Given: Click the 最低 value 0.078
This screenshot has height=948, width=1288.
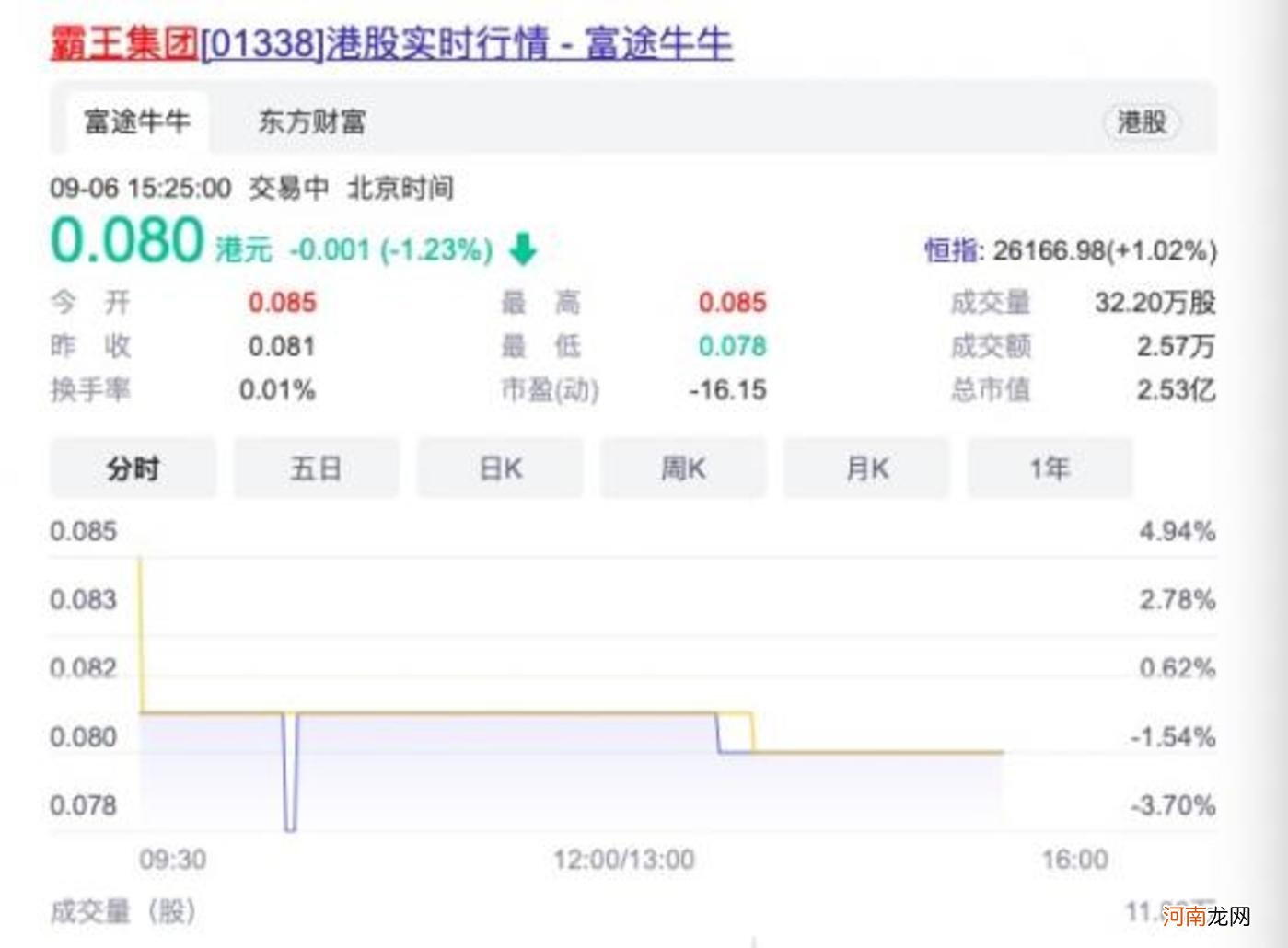Looking at the screenshot, I should [x=733, y=346].
